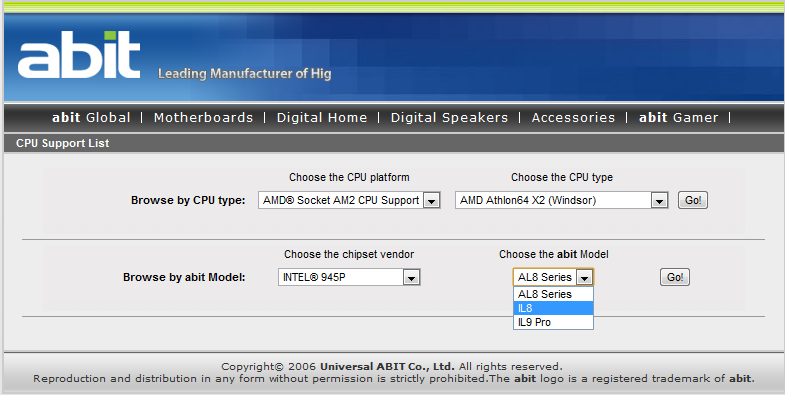Expand the CPU type dropdown arrow
785x395 pixels.
coord(659,201)
